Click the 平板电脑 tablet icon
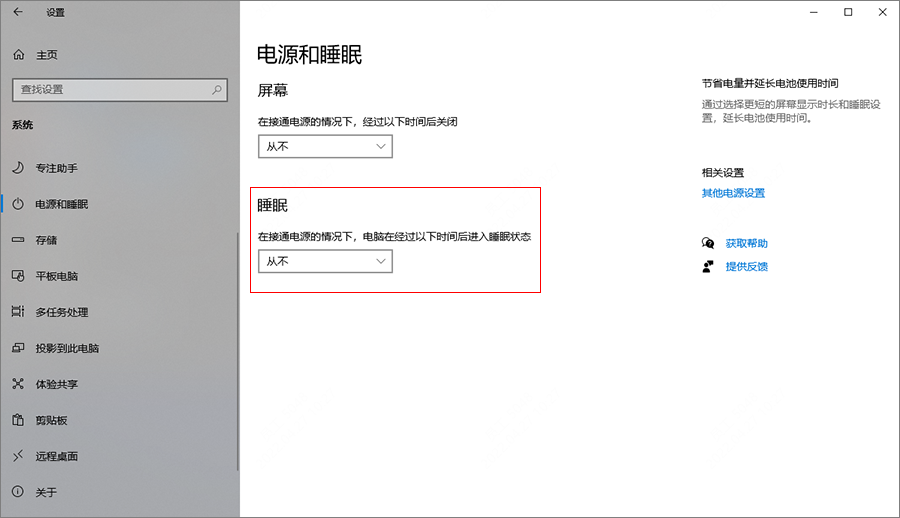 click(18, 276)
